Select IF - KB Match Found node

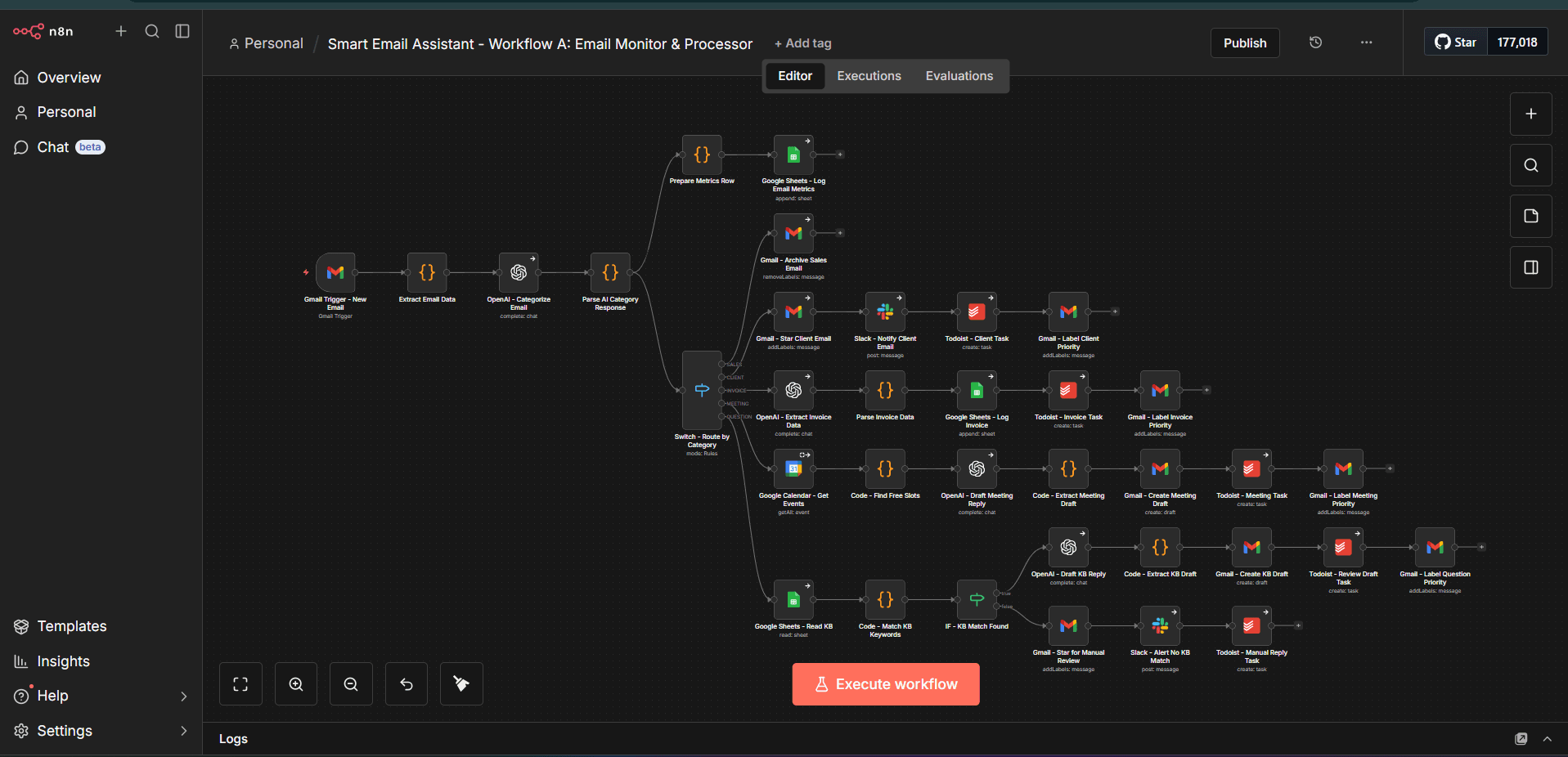pyautogui.click(x=977, y=599)
